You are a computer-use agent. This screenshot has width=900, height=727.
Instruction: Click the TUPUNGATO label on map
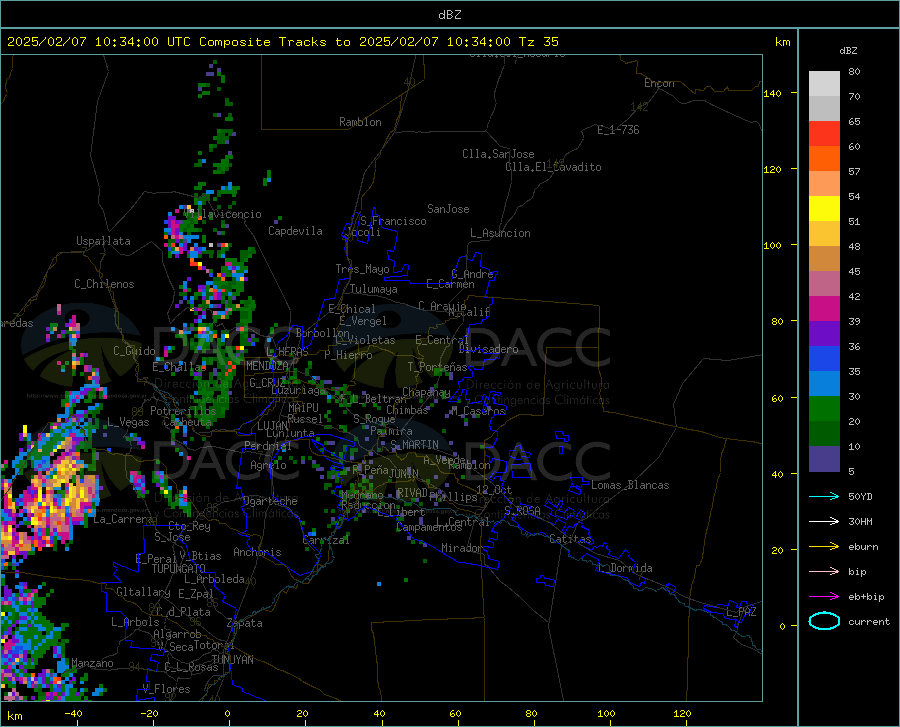[179, 569]
